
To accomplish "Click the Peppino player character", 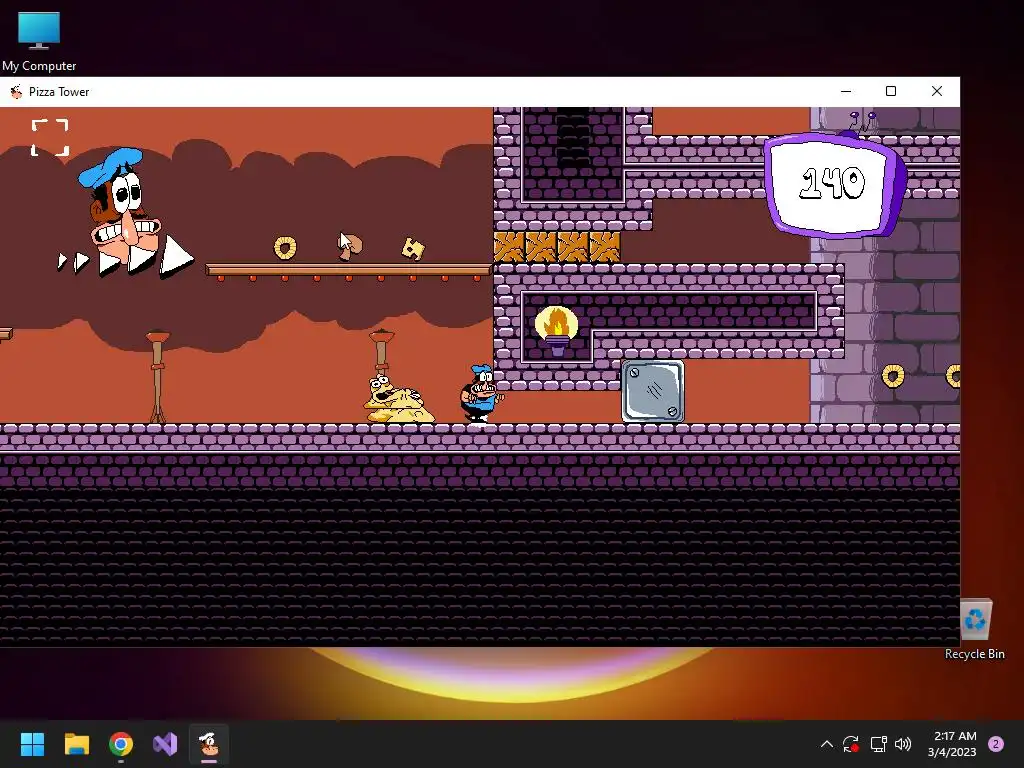I will (481, 394).
